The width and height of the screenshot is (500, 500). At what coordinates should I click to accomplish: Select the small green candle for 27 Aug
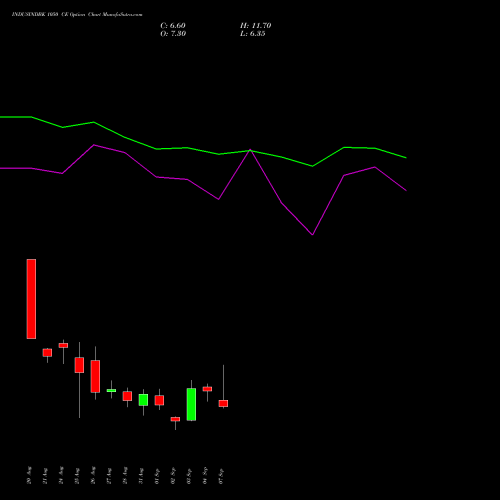[x=111, y=390]
